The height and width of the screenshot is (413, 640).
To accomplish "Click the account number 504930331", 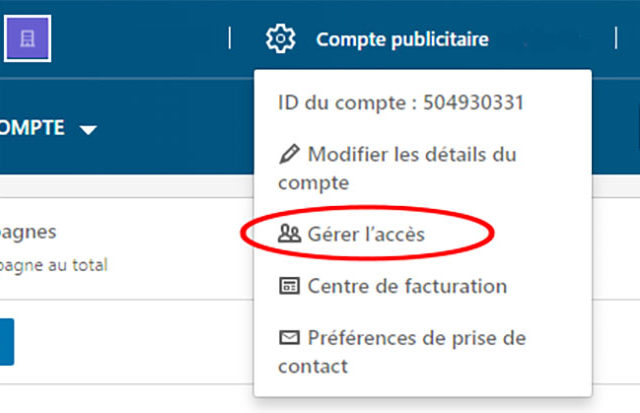I will tap(473, 102).
